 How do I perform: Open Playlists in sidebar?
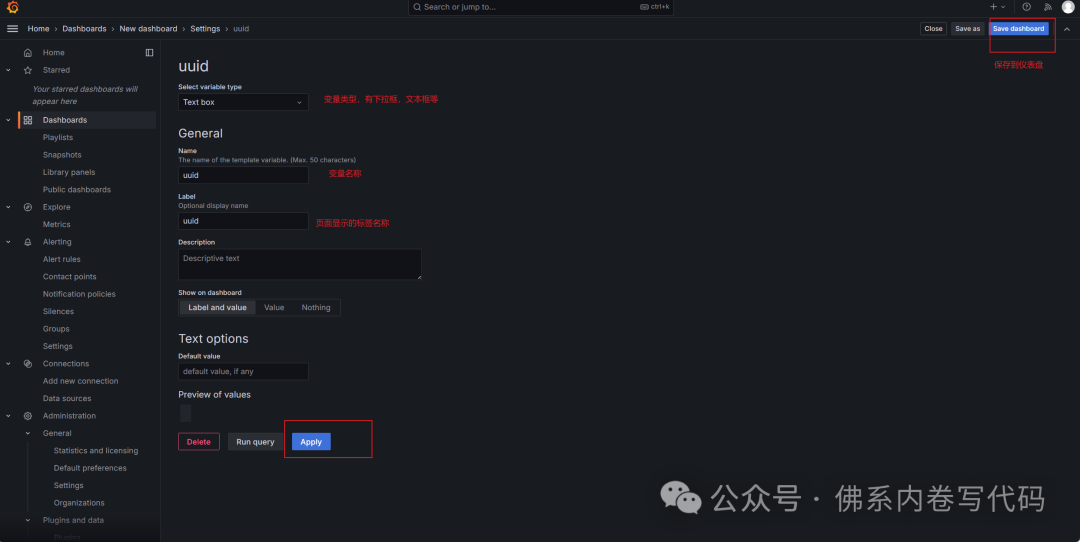pos(58,138)
